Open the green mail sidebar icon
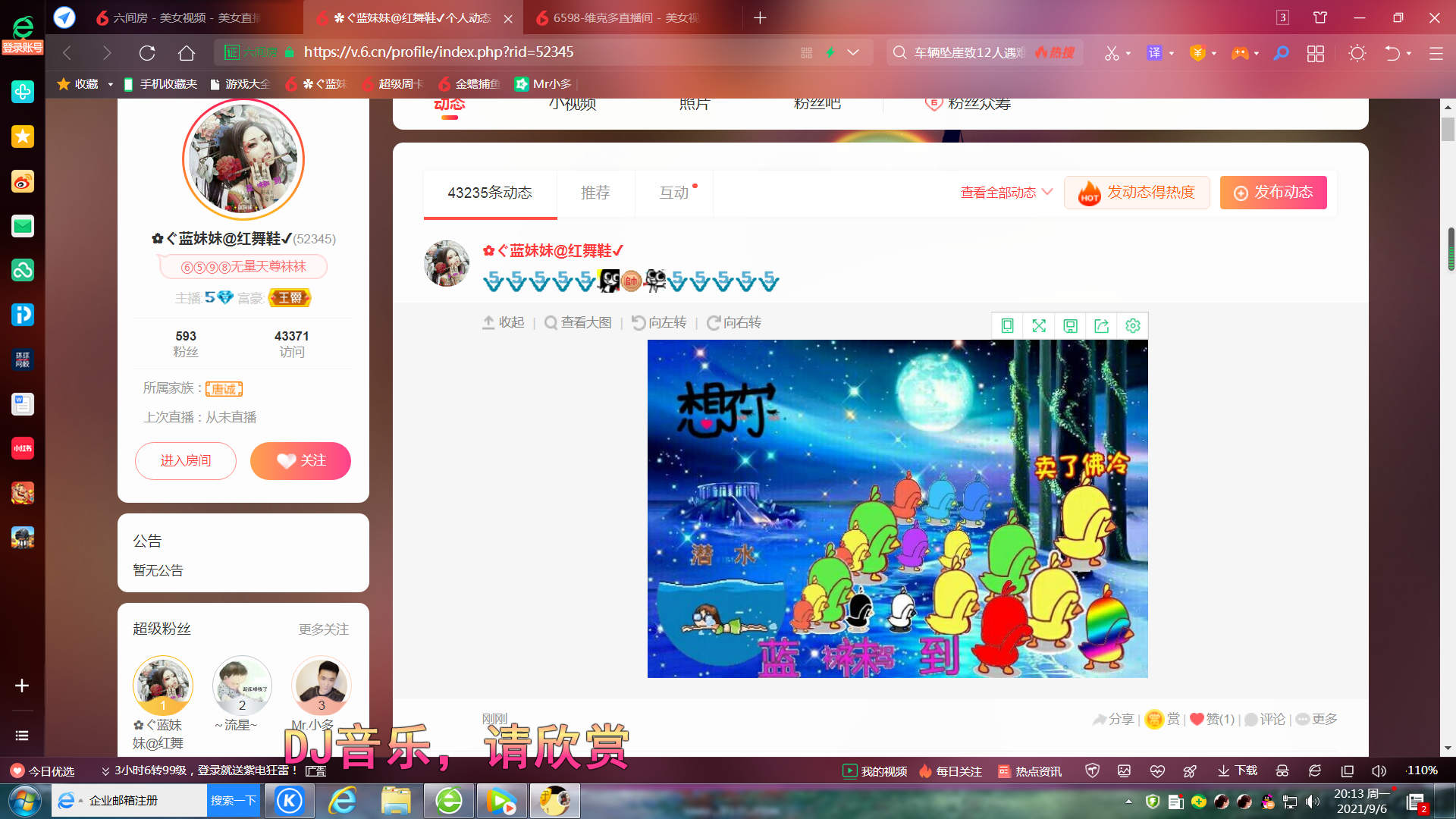Viewport: 1456px width, 819px height. (23, 225)
